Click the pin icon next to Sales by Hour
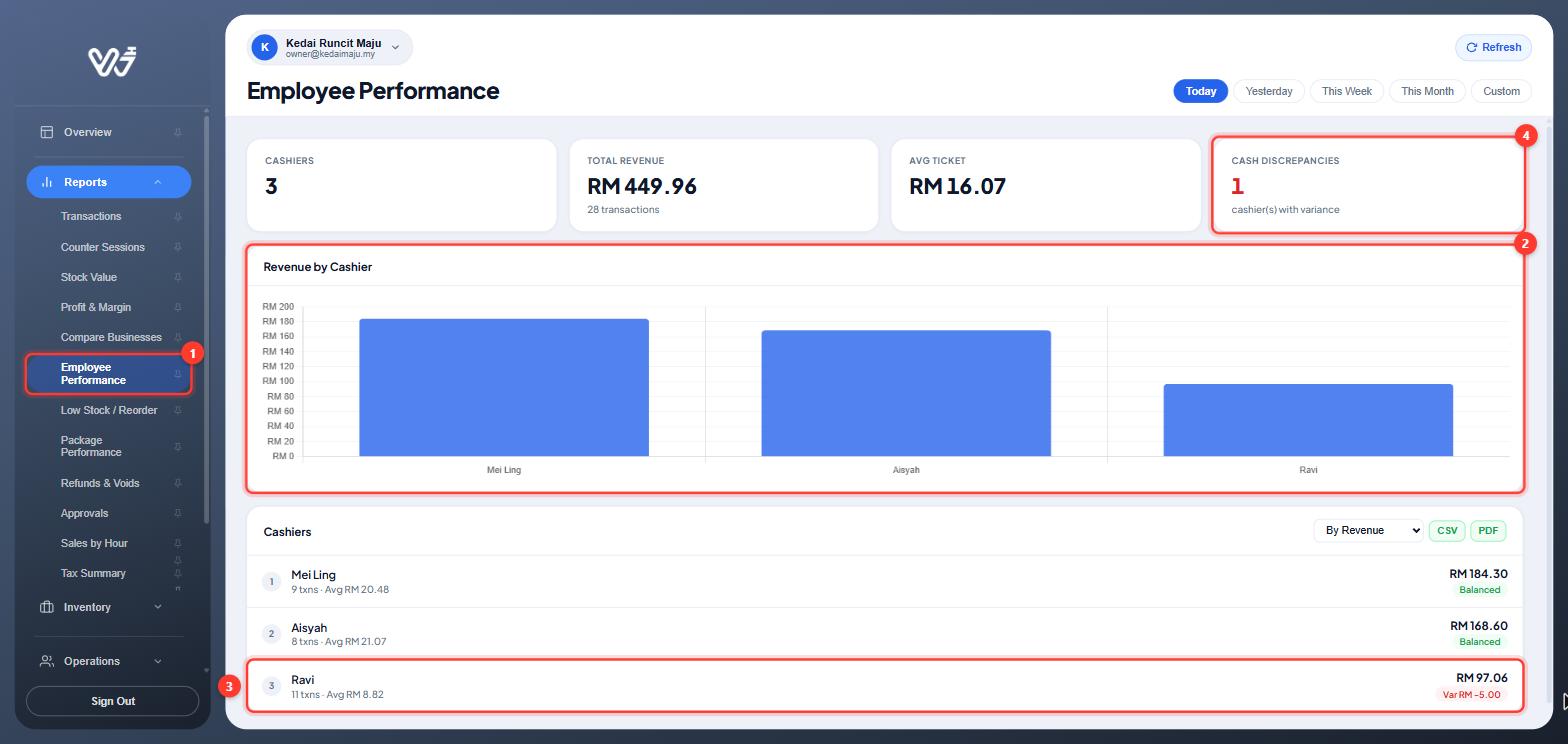Image resolution: width=1568 pixels, height=744 pixels. pos(178,543)
